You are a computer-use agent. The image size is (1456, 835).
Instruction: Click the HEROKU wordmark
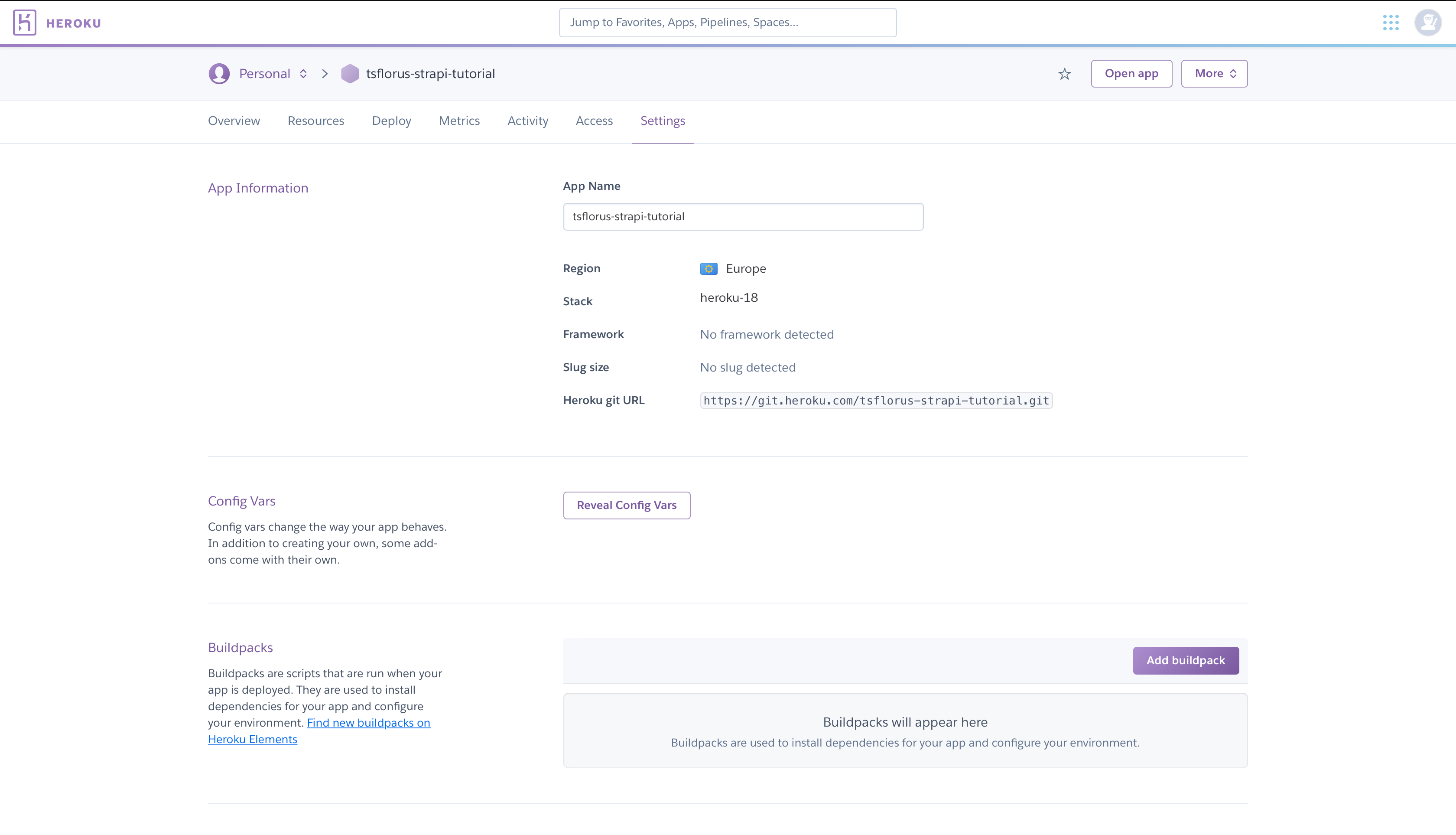[x=73, y=23]
